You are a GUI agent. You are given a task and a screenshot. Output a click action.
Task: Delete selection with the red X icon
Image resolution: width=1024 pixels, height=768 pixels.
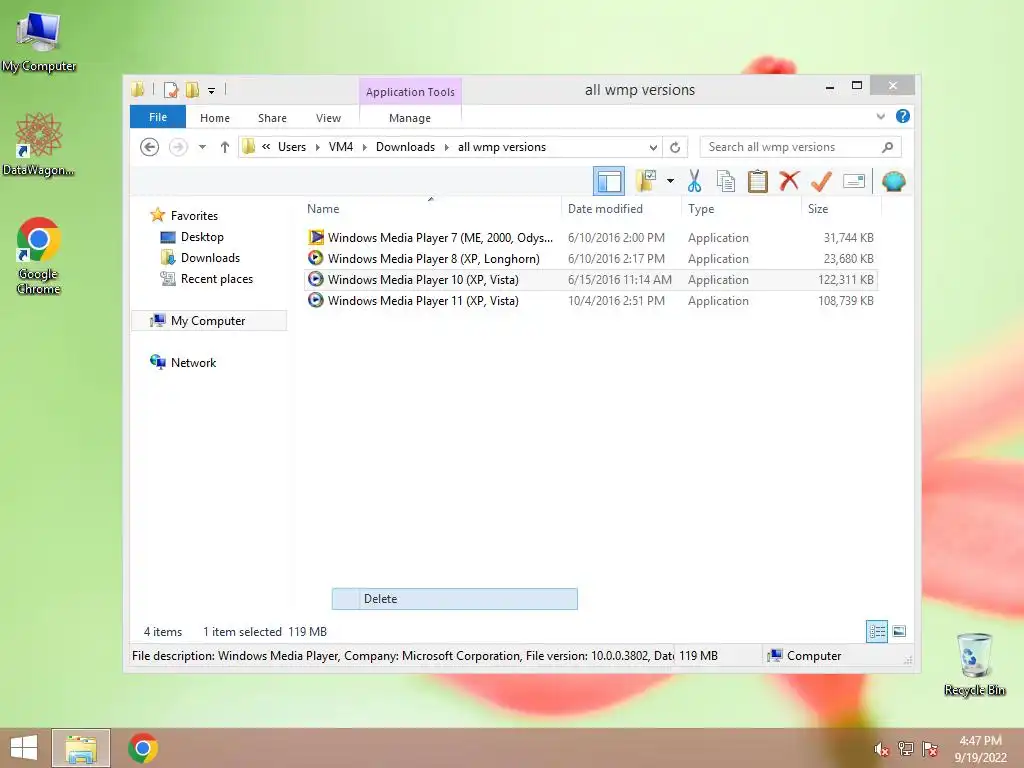(x=789, y=180)
